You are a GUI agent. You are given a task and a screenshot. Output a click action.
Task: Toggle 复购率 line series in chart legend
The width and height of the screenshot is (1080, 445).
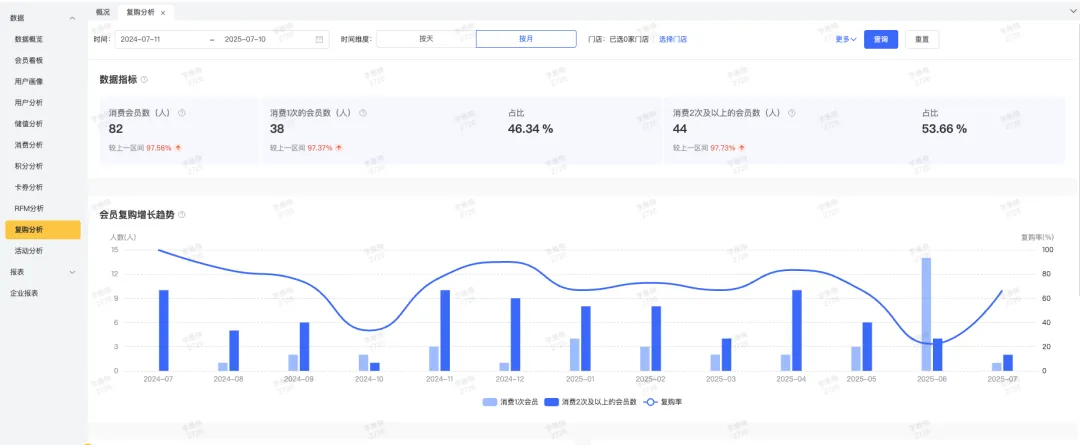point(663,401)
